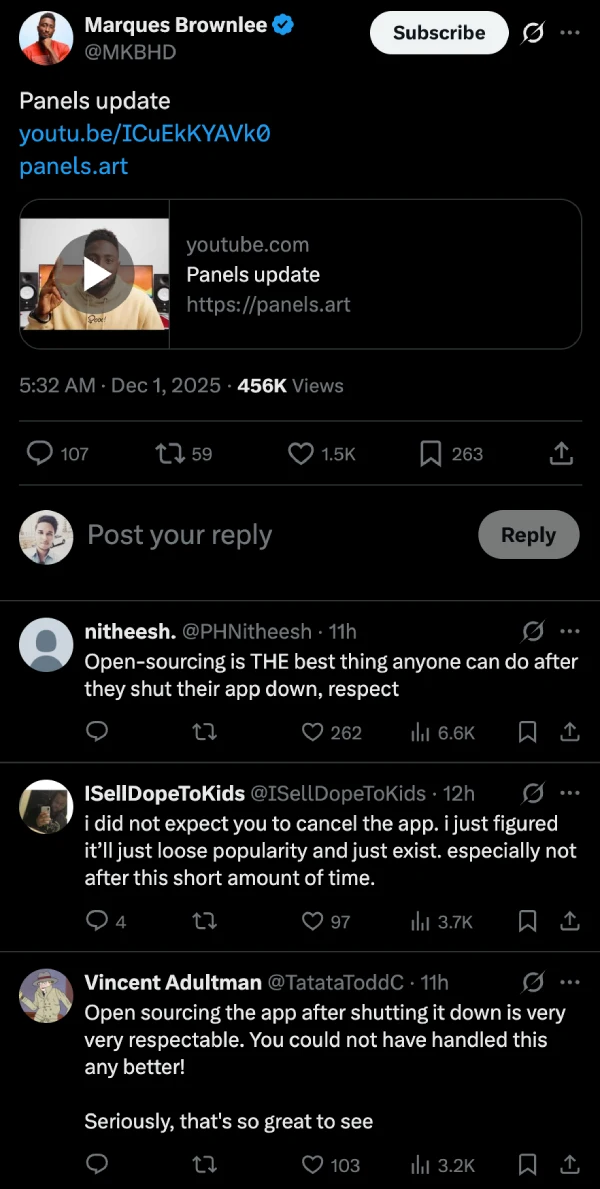Image resolution: width=600 pixels, height=1189 pixels.
Task: Open the youtu.be/ICuEkKYAVk0 link
Action: tap(145, 133)
